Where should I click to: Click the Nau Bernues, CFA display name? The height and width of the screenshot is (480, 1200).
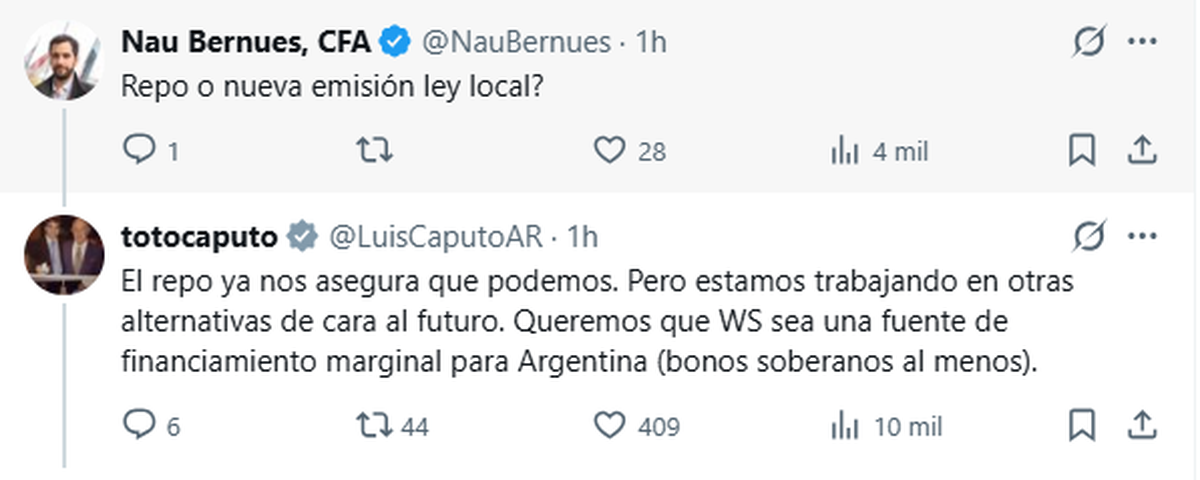click(x=246, y=42)
